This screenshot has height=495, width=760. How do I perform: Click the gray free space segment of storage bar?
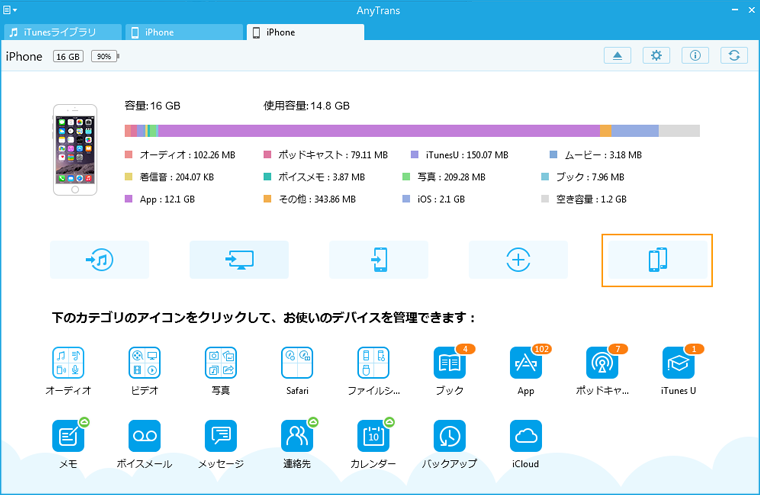pos(679,131)
